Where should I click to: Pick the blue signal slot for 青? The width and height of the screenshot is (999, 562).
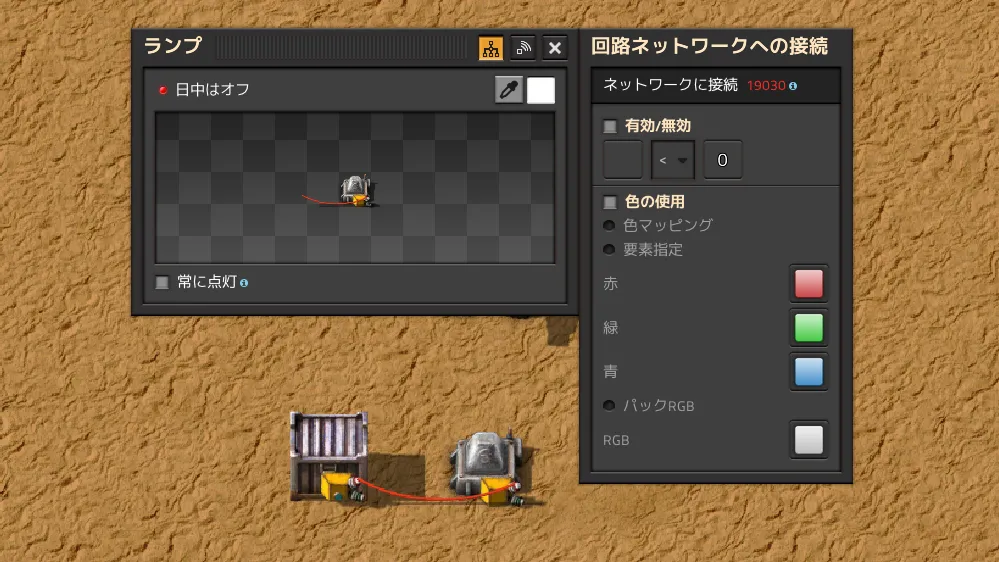tap(809, 371)
